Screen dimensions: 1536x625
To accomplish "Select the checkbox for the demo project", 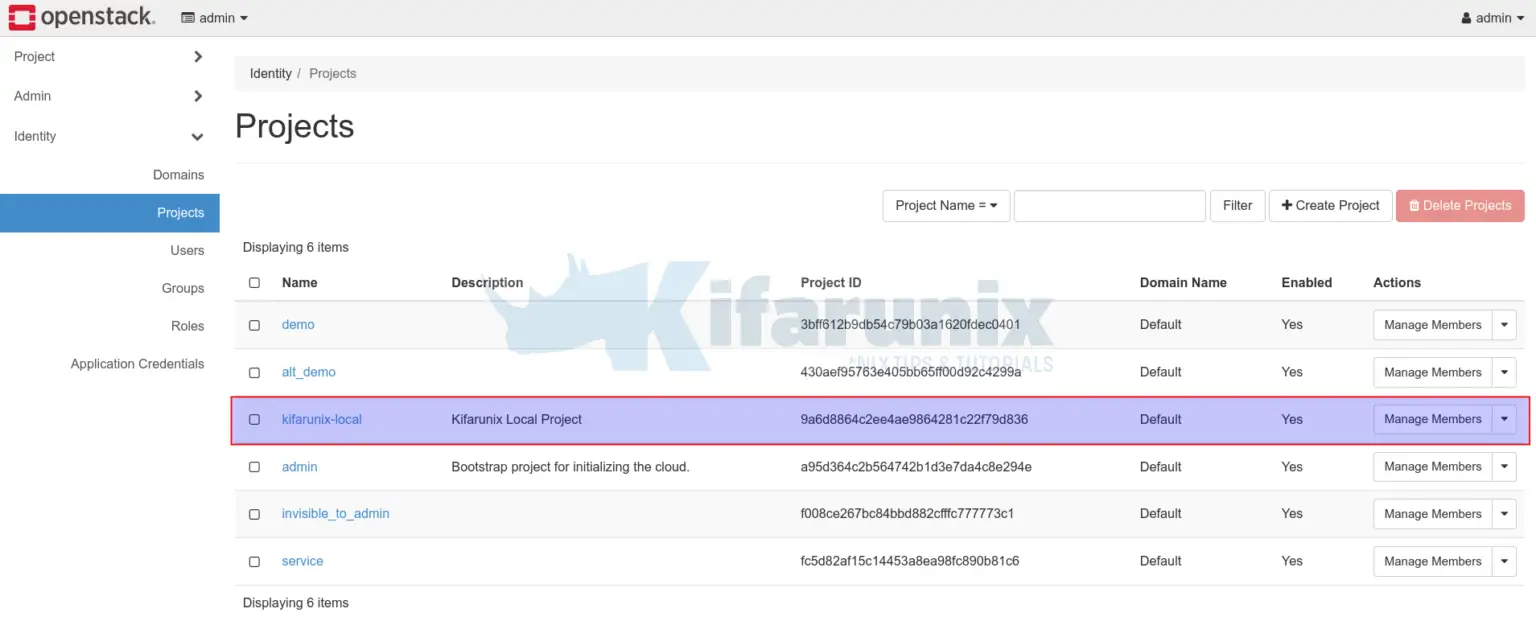I will point(254,324).
